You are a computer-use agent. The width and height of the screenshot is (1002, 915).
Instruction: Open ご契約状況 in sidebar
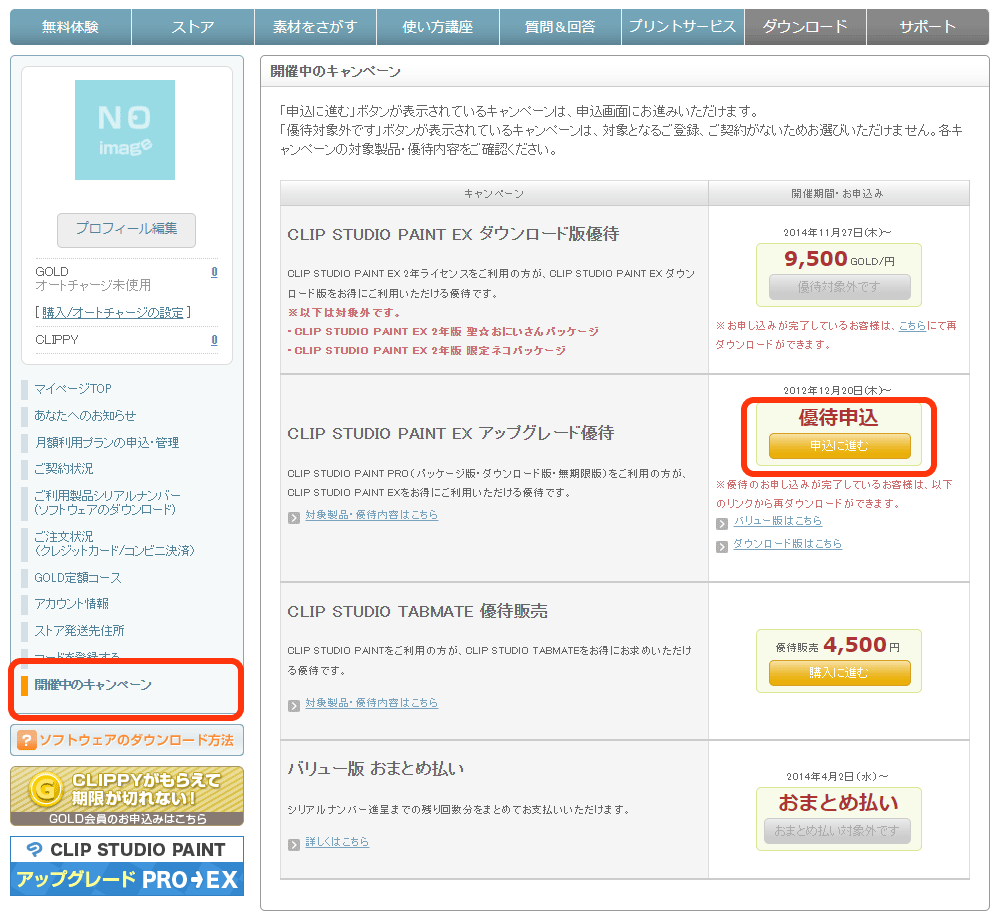tap(64, 468)
